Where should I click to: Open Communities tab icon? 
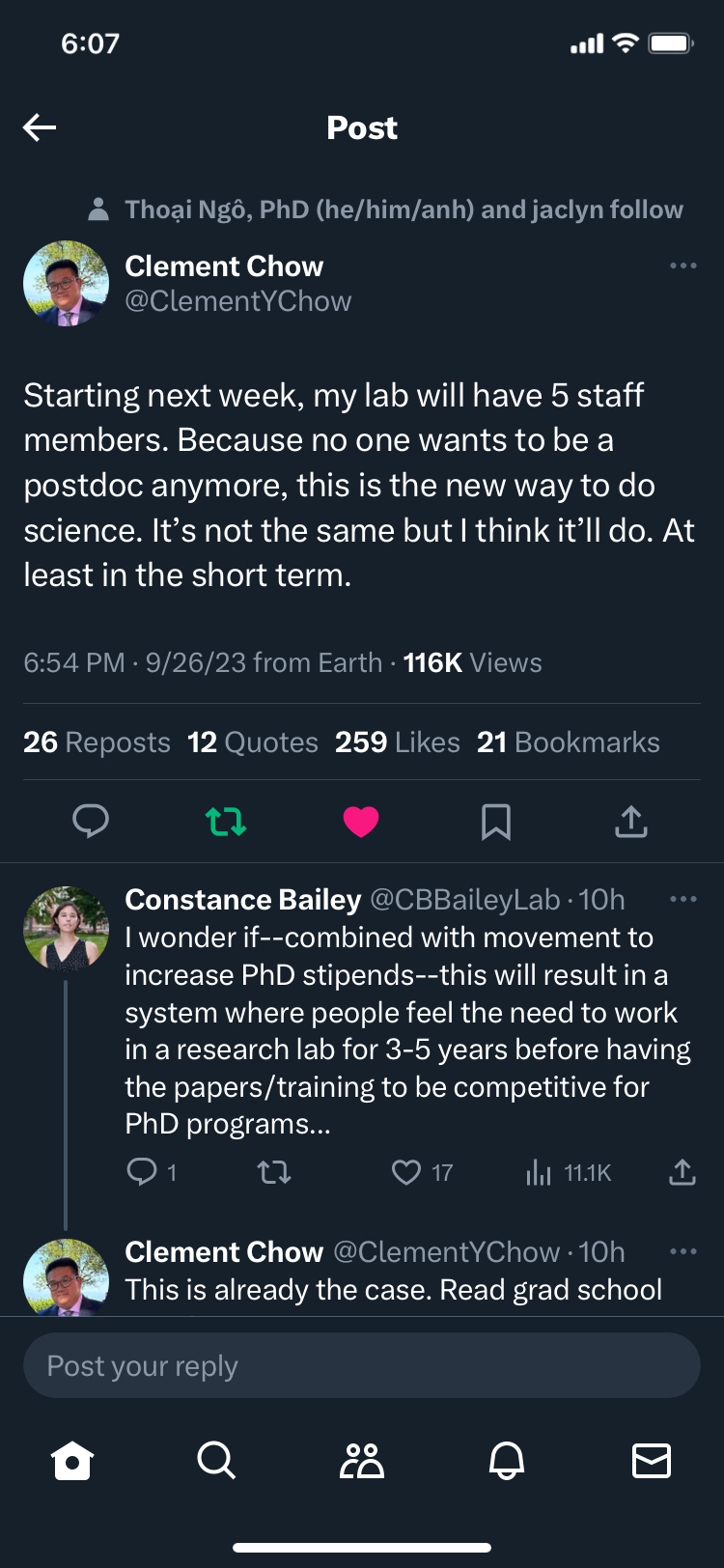362,1461
